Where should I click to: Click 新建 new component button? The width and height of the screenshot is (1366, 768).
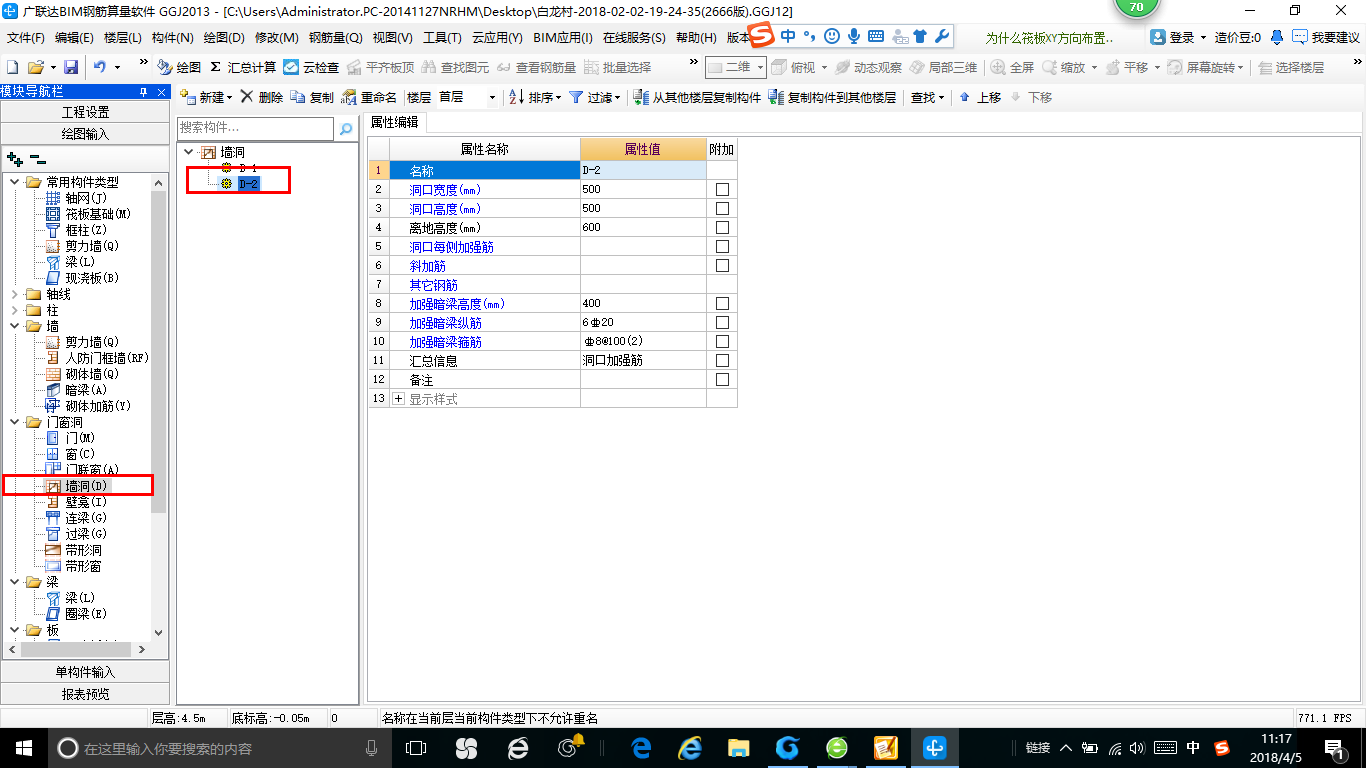pyautogui.click(x=205, y=97)
